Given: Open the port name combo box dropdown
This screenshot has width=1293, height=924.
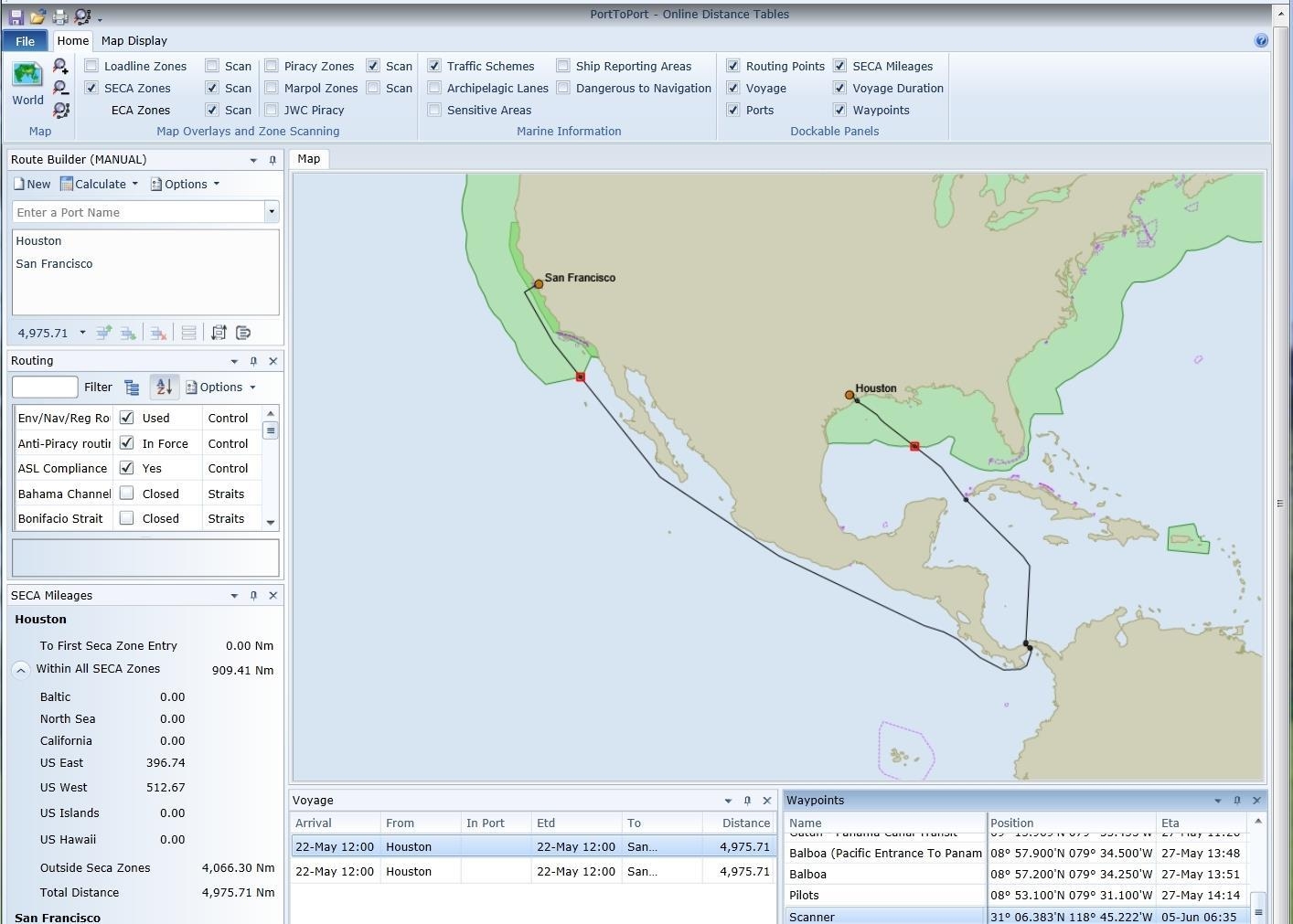Looking at the screenshot, I should point(271,212).
